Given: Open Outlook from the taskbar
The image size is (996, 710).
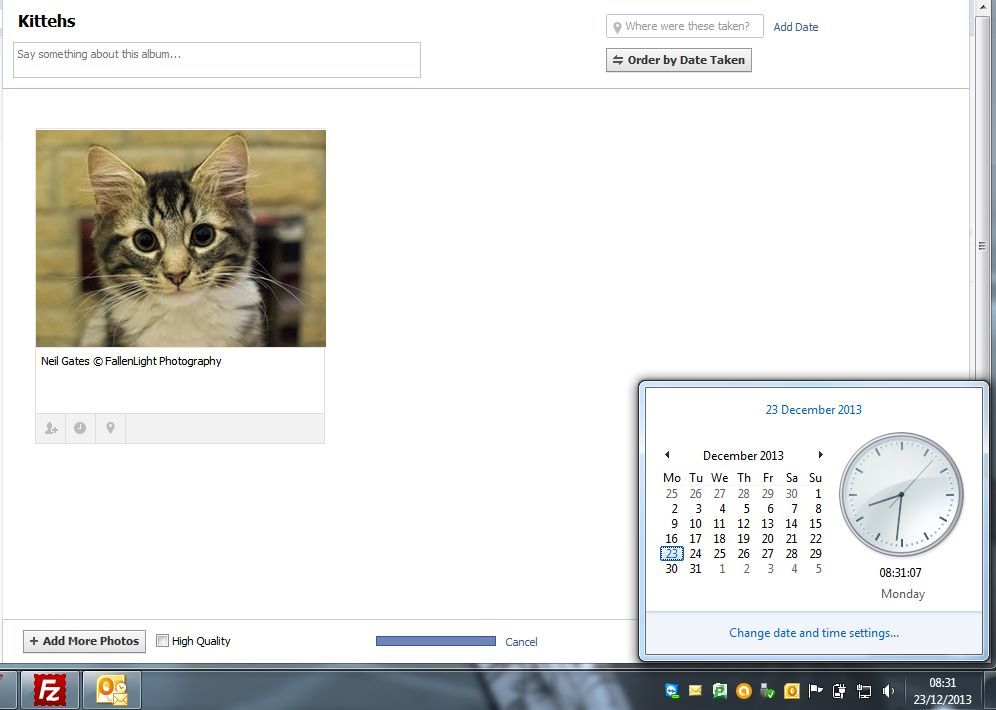Looking at the screenshot, I should coord(111,690).
